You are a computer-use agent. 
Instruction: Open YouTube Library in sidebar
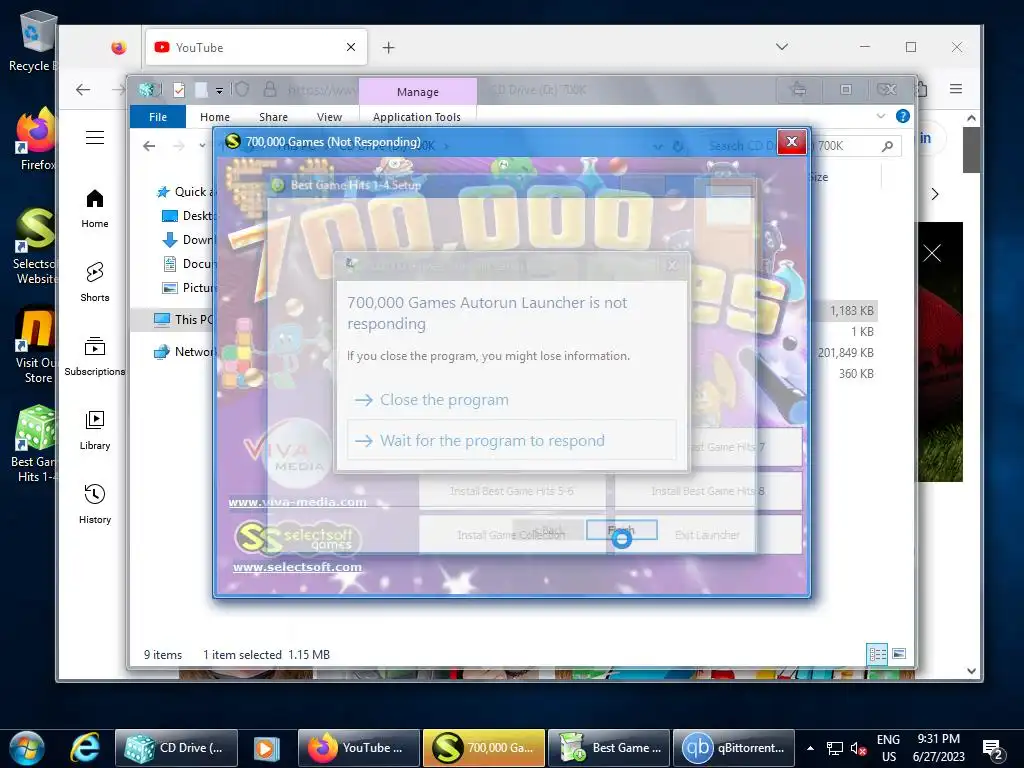point(95,430)
